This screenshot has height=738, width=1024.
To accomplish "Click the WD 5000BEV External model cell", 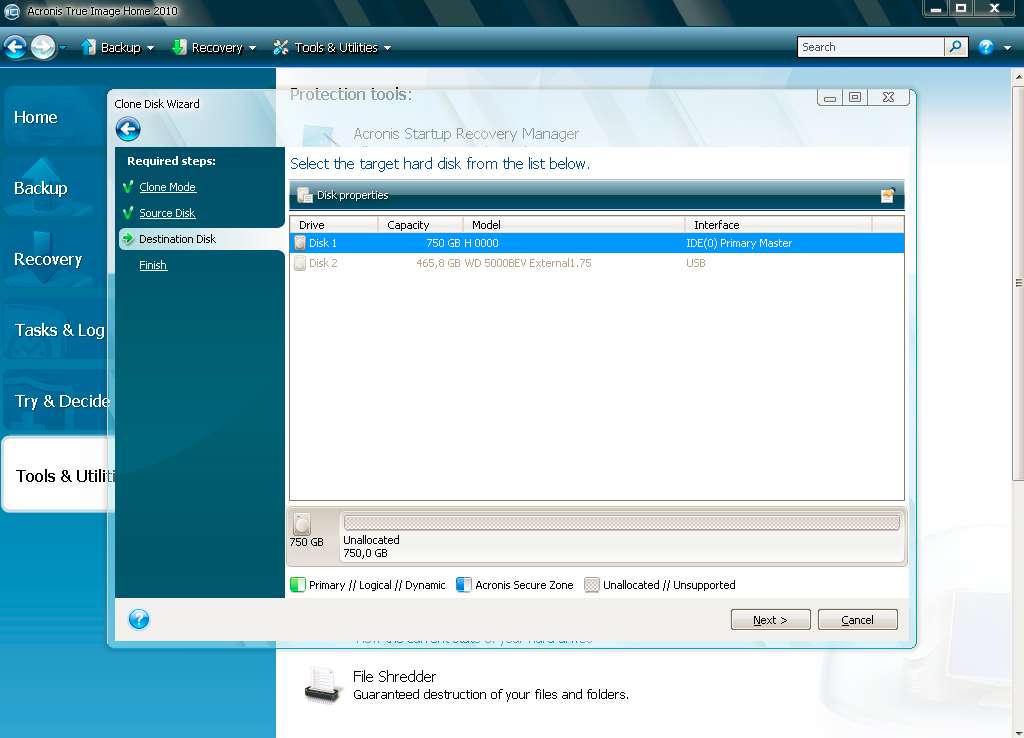I will [528, 263].
